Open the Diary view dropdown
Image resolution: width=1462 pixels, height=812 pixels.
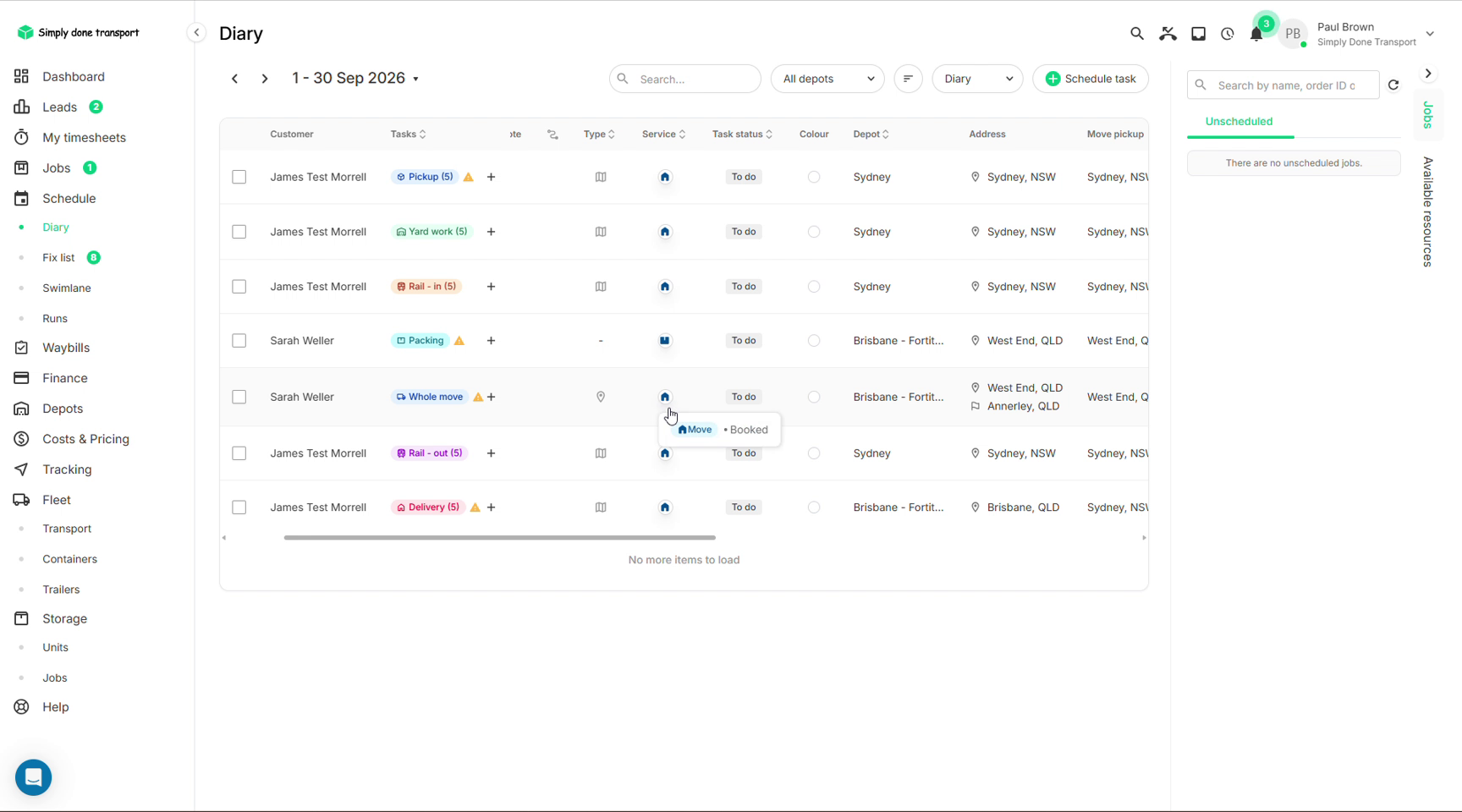coord(977,79)
